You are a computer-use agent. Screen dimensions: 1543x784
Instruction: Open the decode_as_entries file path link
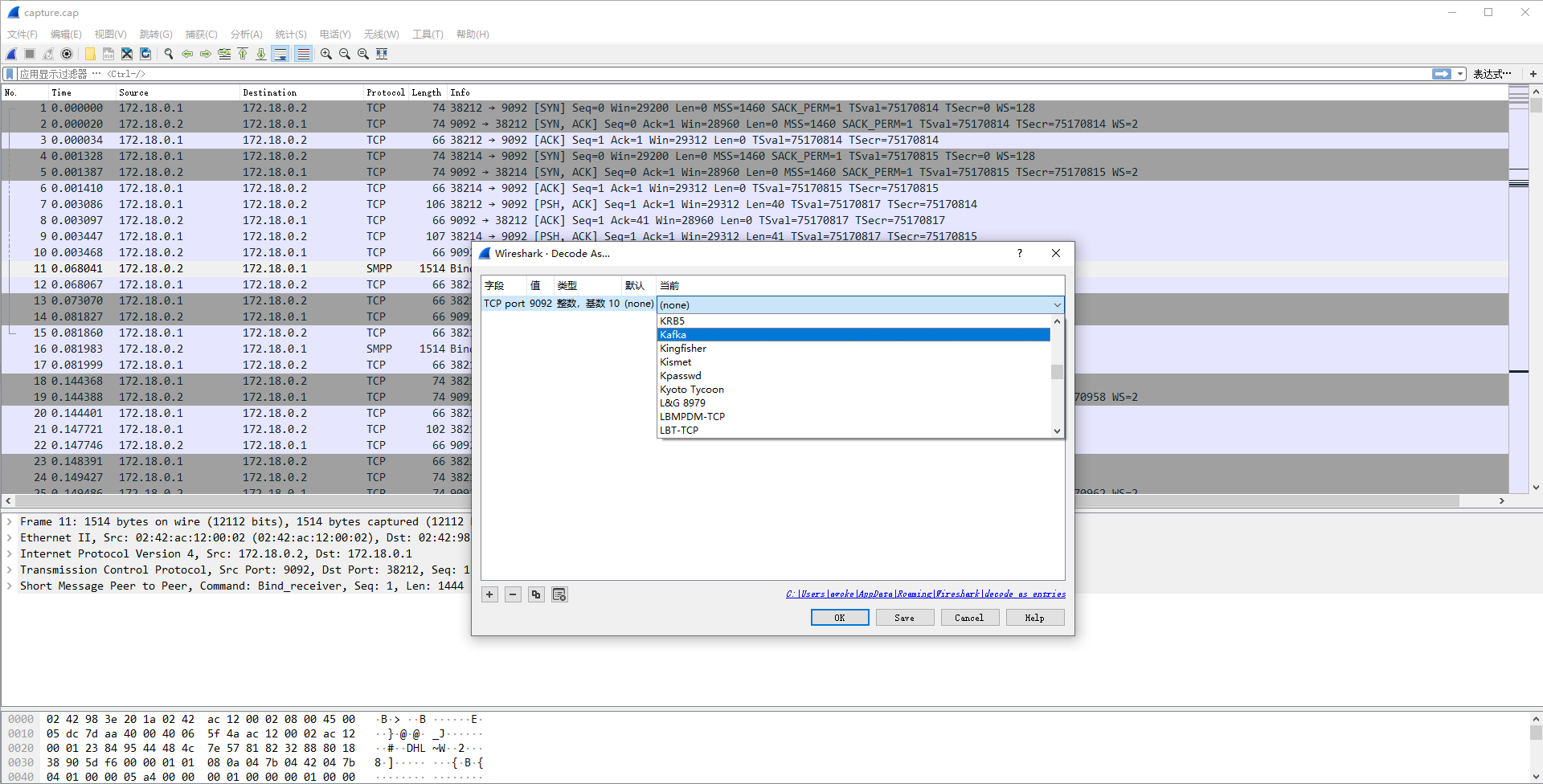pos(926,594)
